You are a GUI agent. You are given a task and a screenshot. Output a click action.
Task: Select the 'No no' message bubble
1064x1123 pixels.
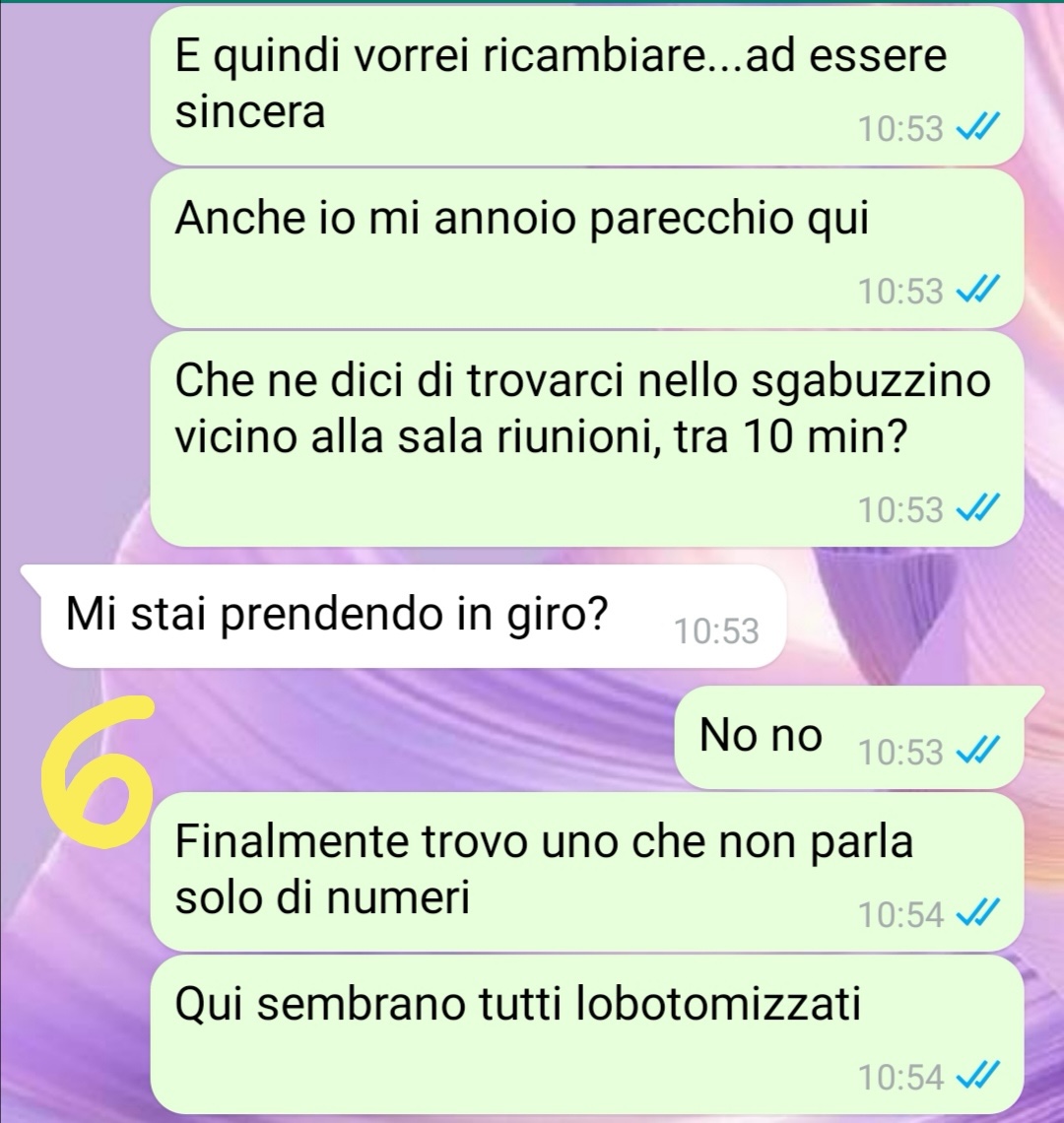pyautogui.click(x=858, y=738)
